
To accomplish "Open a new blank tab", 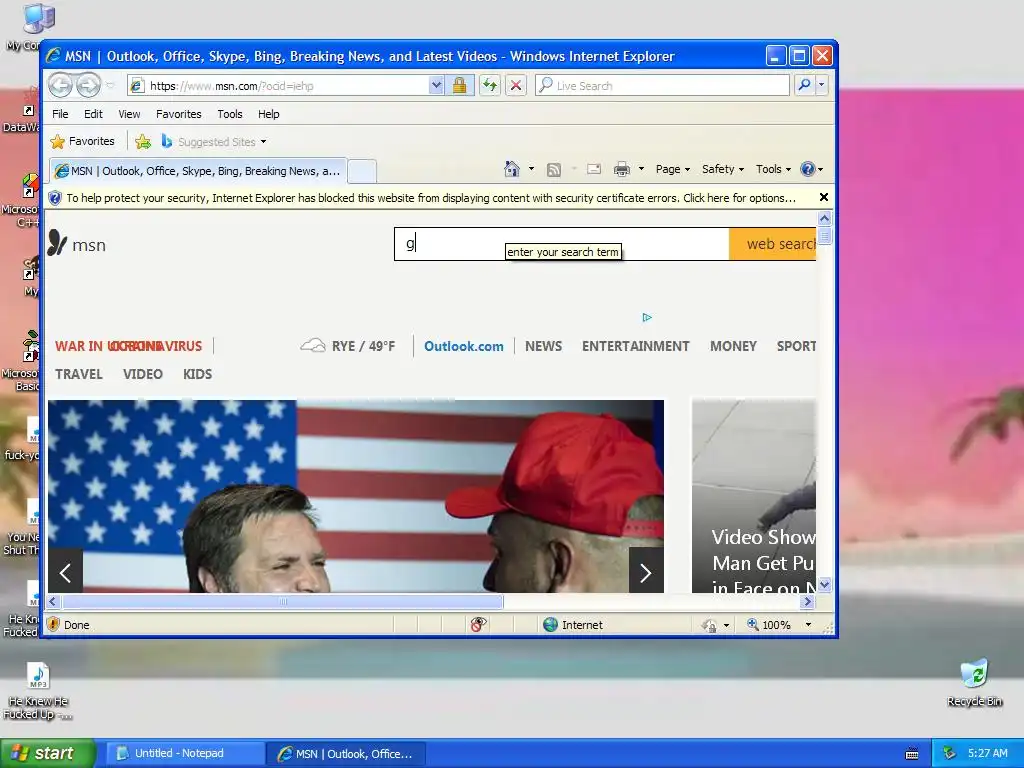I will coord(362,171).
